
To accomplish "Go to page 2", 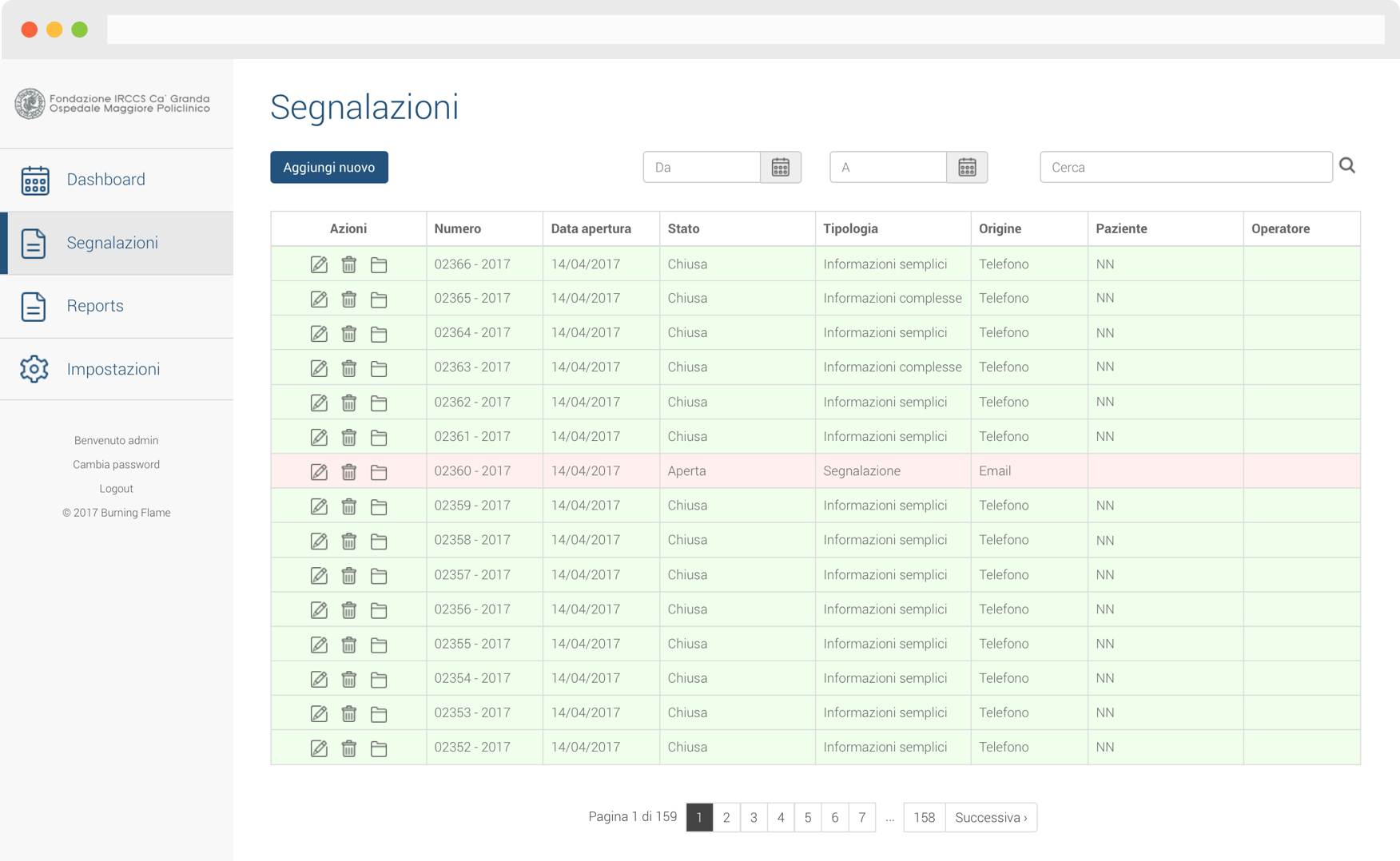I will tap(726, 817).
